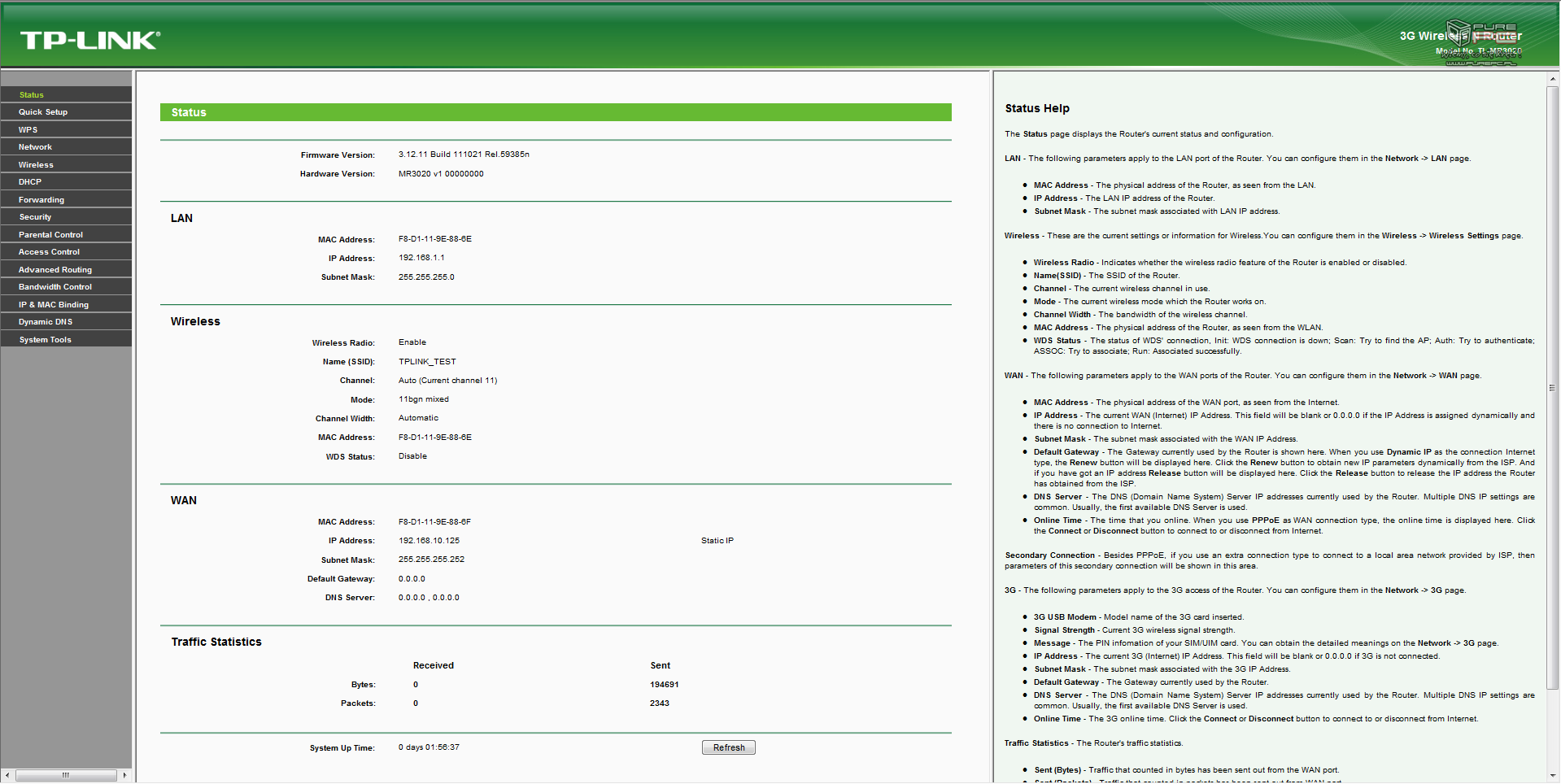Open the Access Control menu
Viewport: 1561px width, 784px height.
click(x=49, y=252)
